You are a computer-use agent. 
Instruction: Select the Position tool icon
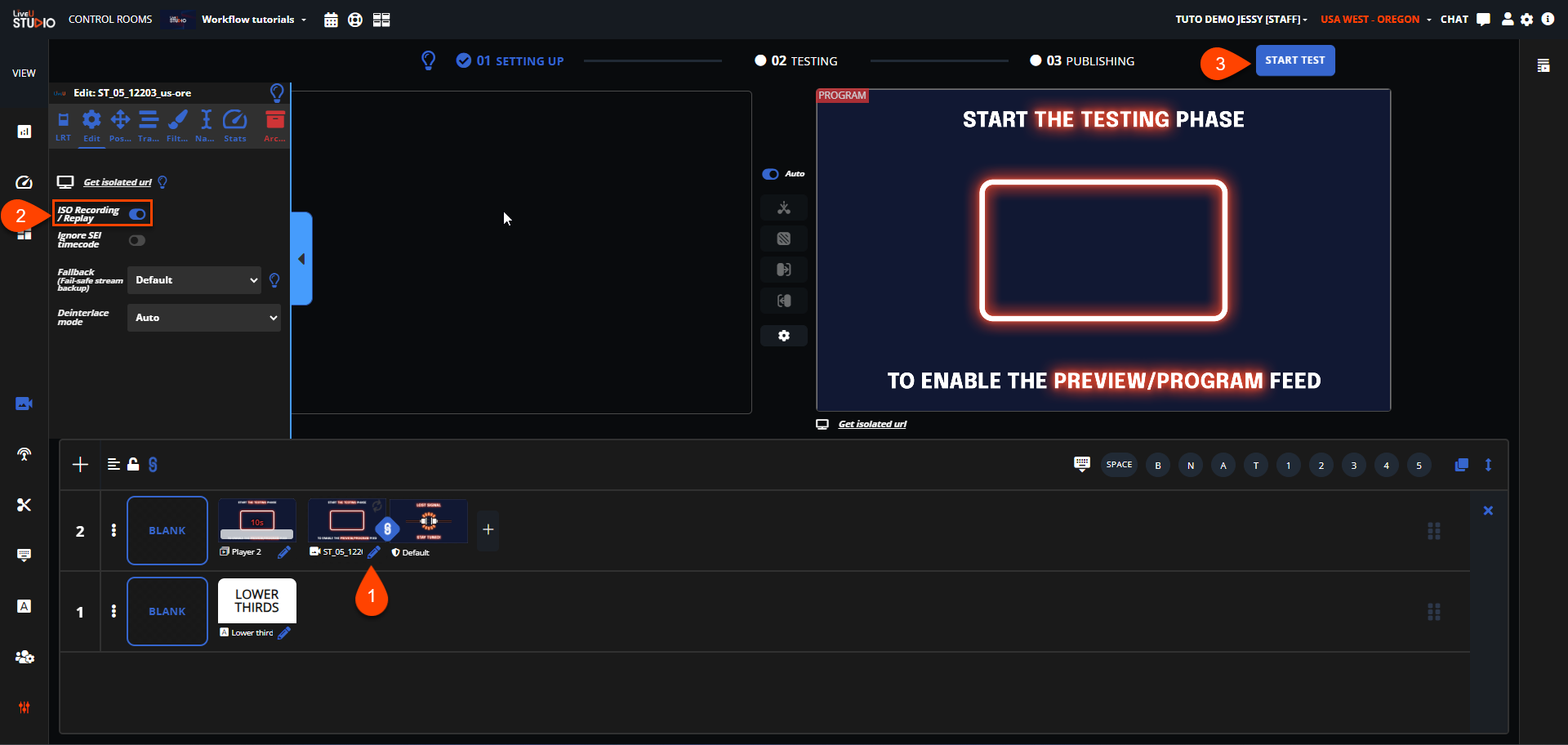120,124
